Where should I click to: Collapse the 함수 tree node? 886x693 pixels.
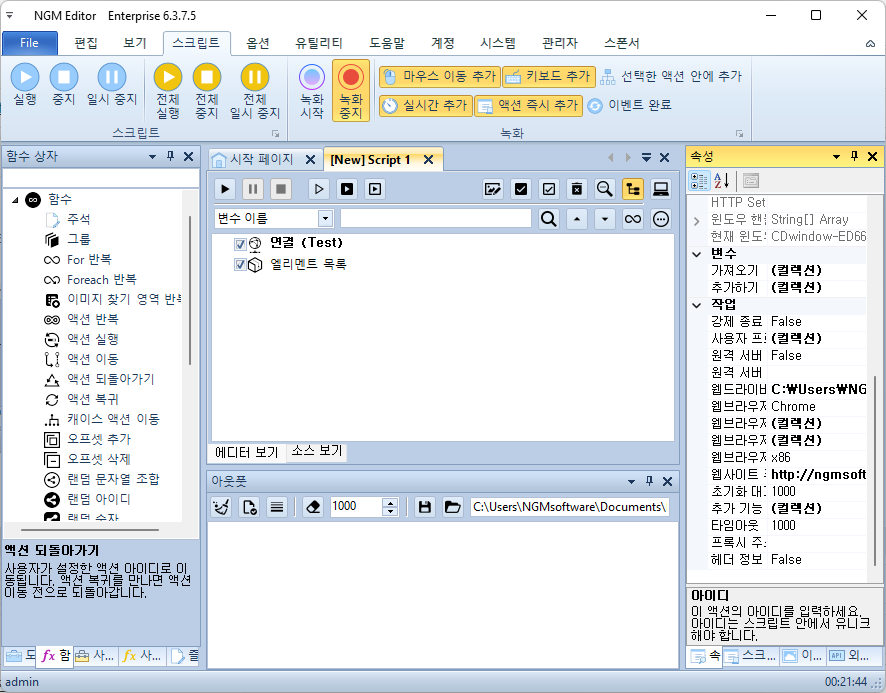point(15,200)
